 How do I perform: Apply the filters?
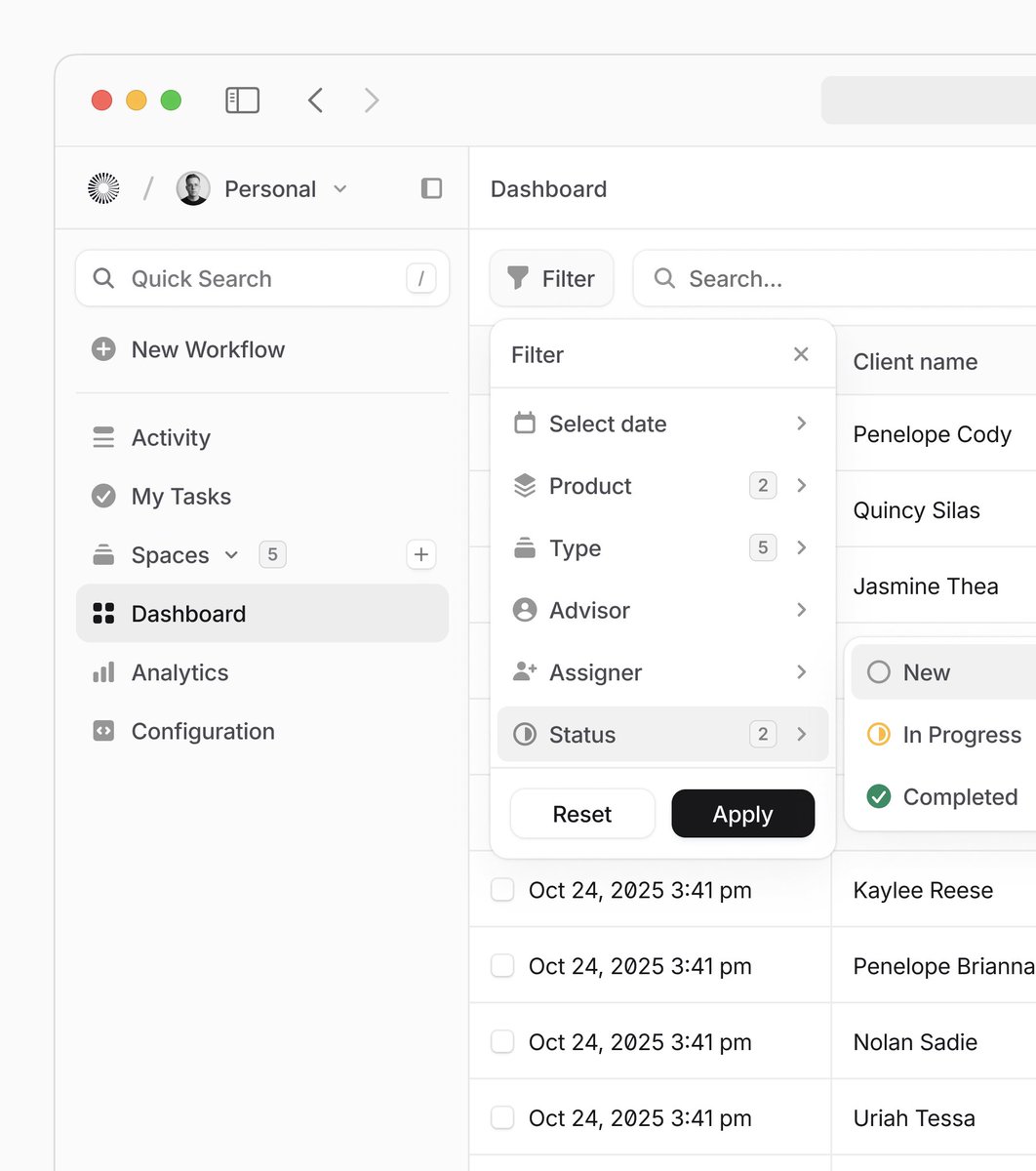742,814
